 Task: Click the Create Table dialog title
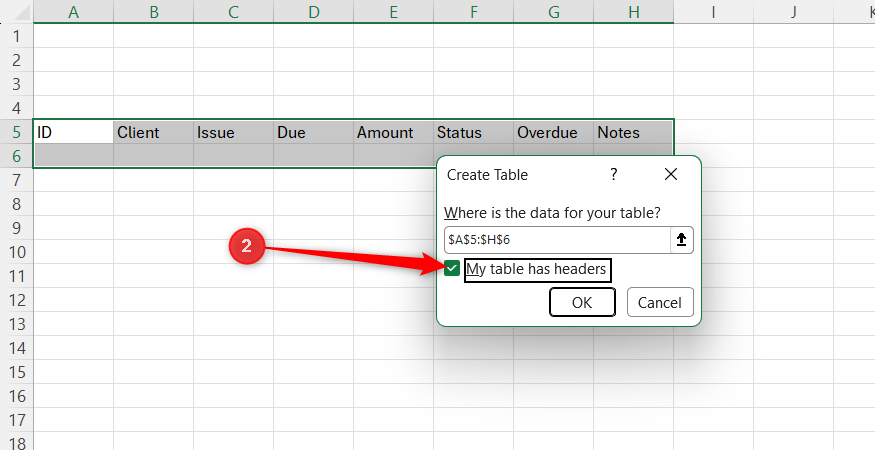(487, 175)
